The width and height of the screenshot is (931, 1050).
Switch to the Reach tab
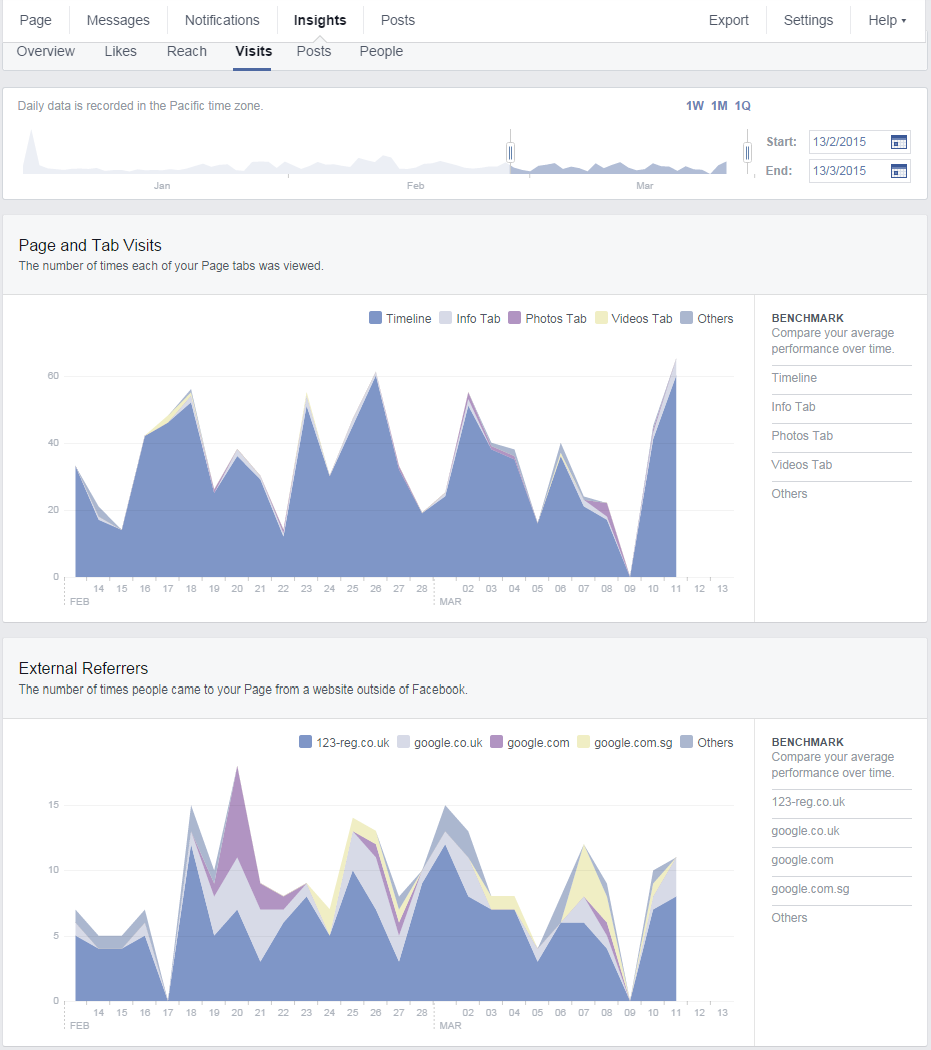187,52
